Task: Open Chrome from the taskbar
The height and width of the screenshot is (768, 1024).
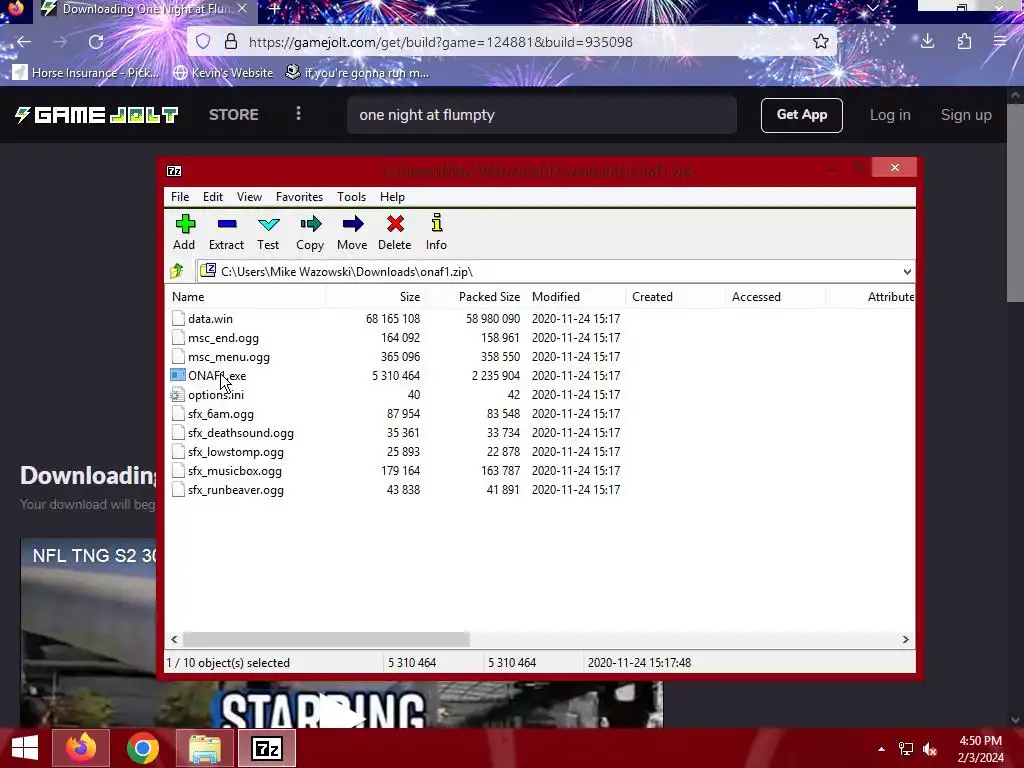Action: tap(143, 748)
